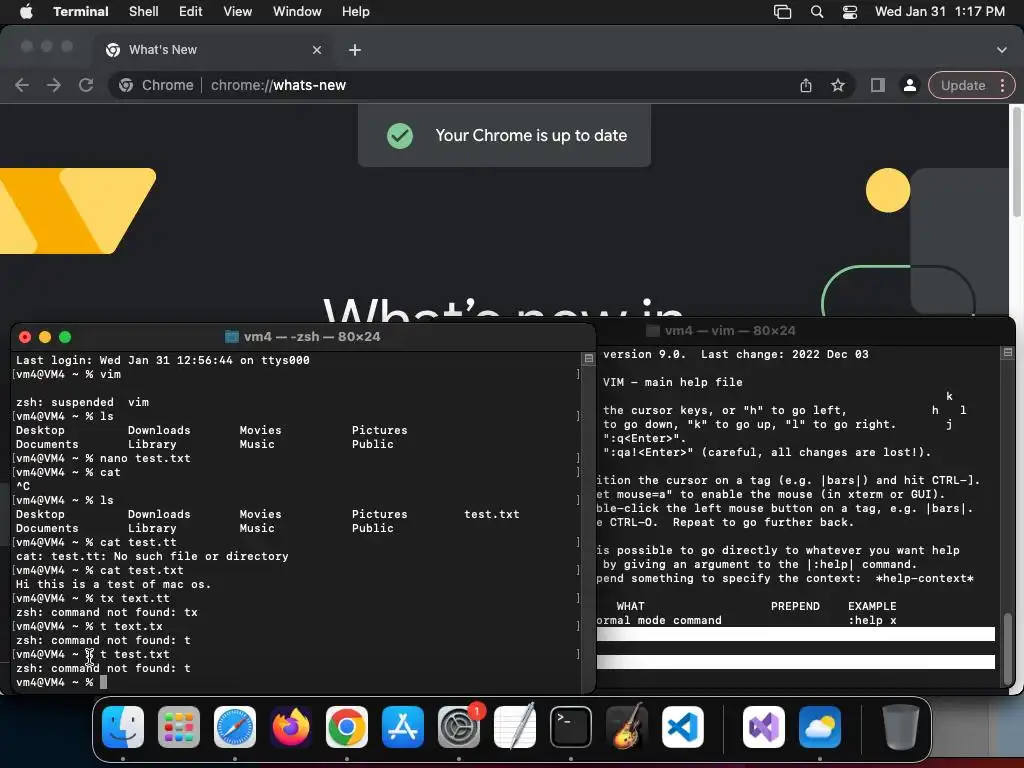
Task: Click Chrome's back arrow
Action: pos(22,85)
